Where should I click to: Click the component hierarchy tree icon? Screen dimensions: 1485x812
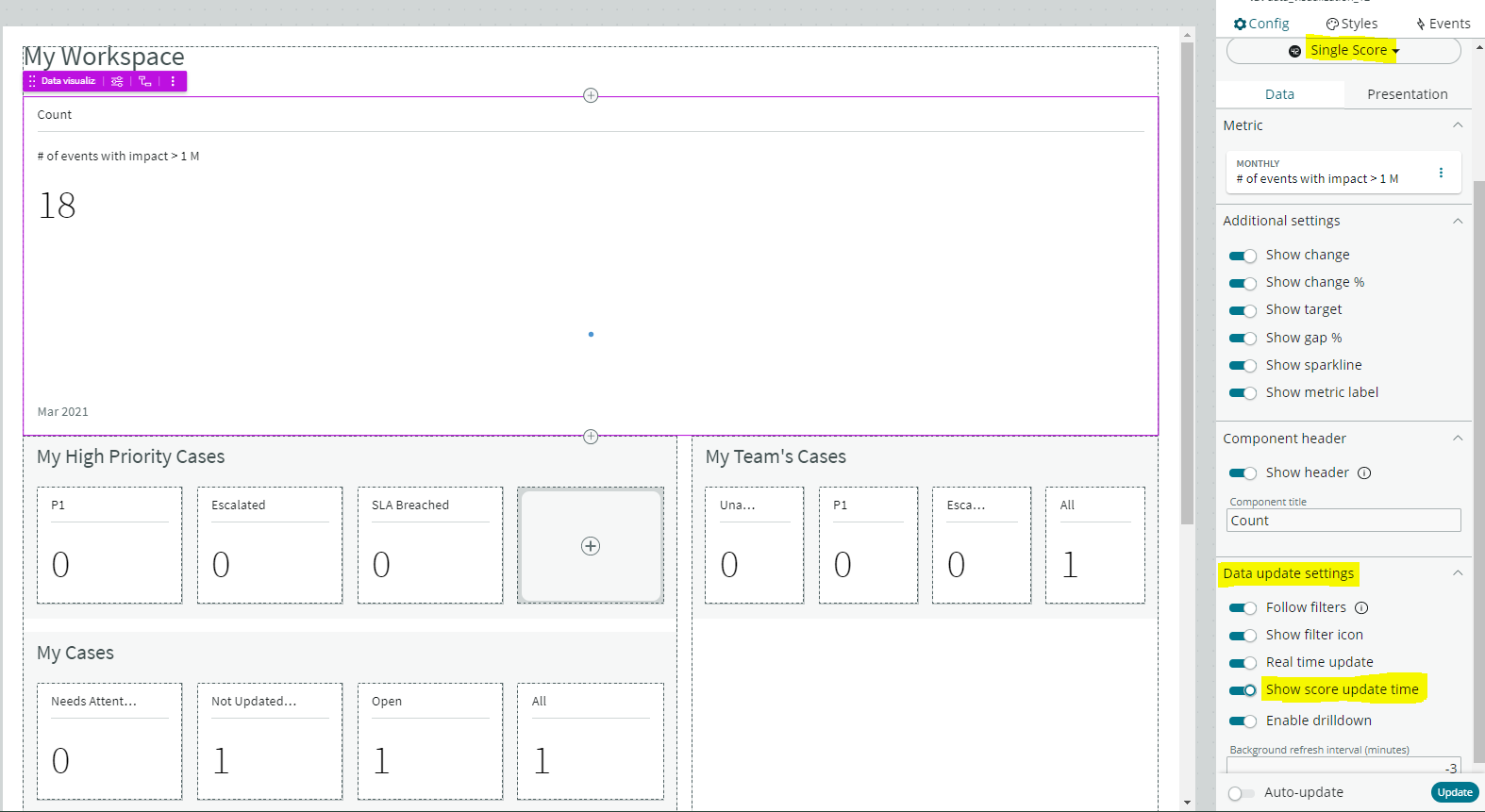pyautogui.click(x=145, y=82)
